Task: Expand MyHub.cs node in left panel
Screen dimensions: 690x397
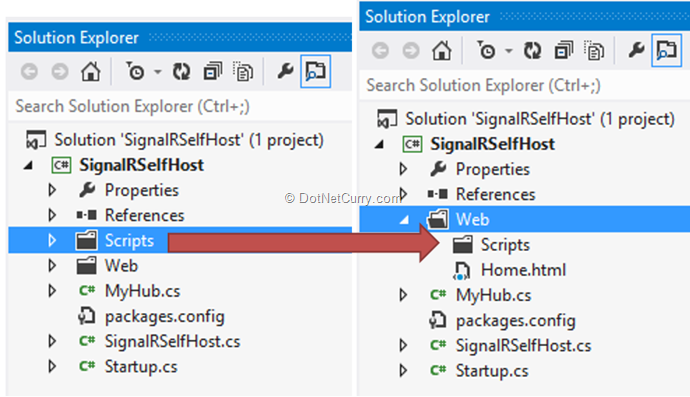Action: 52,291
